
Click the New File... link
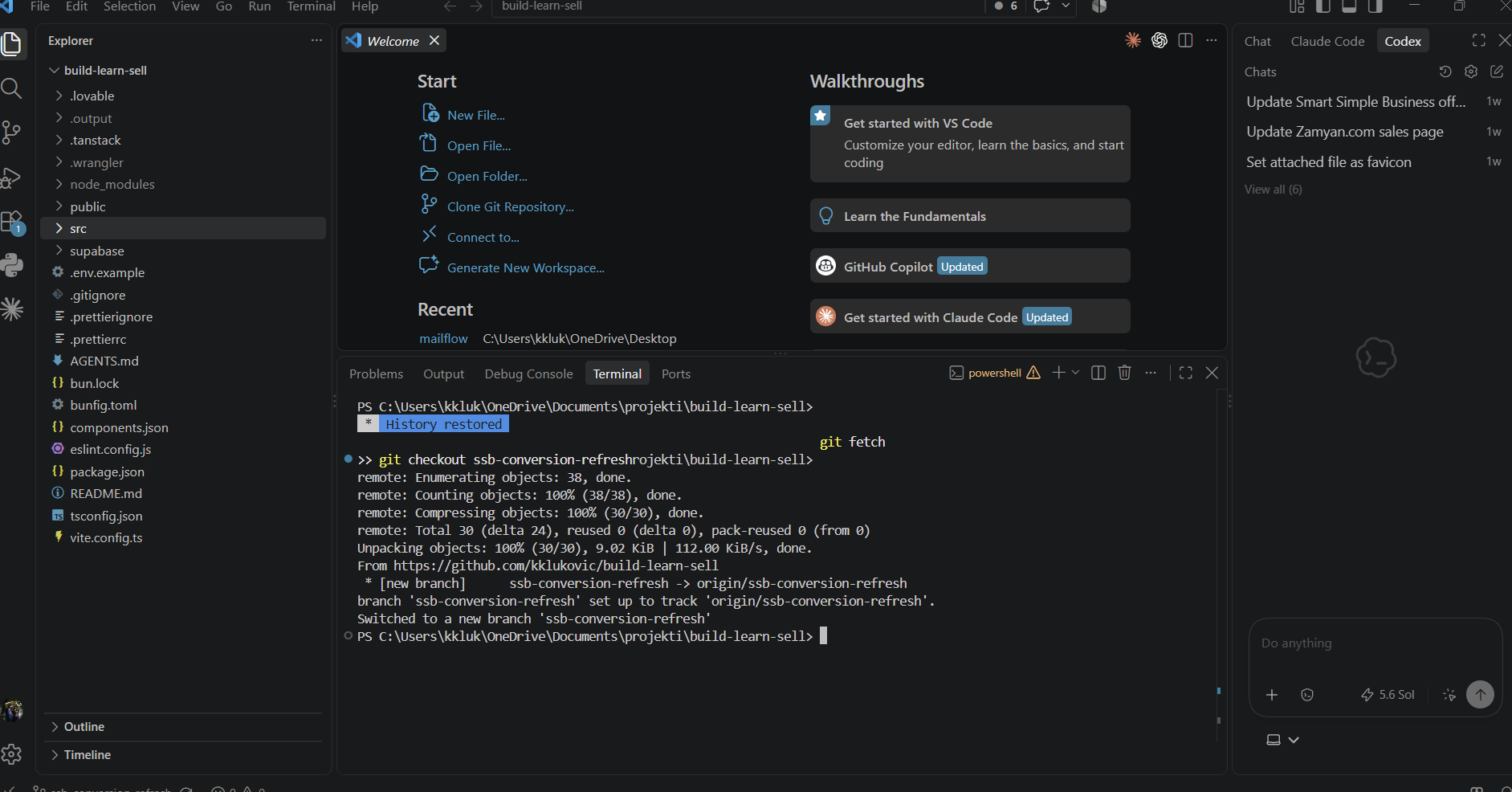(x=475, y=115)
